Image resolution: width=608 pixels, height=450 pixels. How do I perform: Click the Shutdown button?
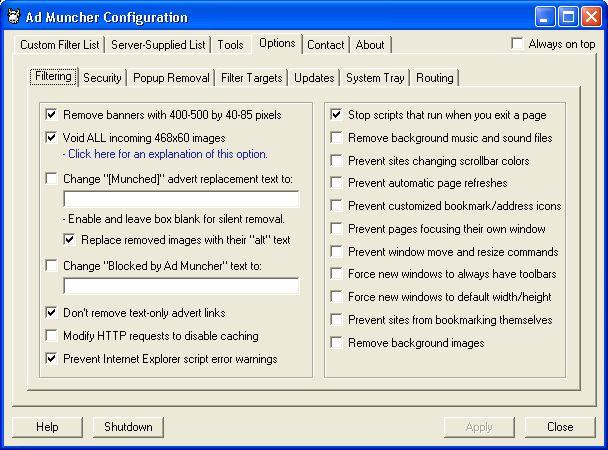[128, 427]
